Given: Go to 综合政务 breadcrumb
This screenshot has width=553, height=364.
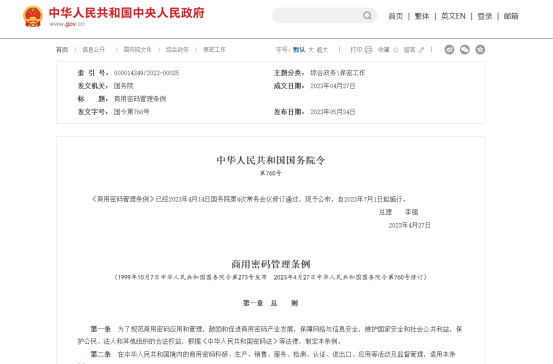Looking at the screenshot, I should pos(177,50).
